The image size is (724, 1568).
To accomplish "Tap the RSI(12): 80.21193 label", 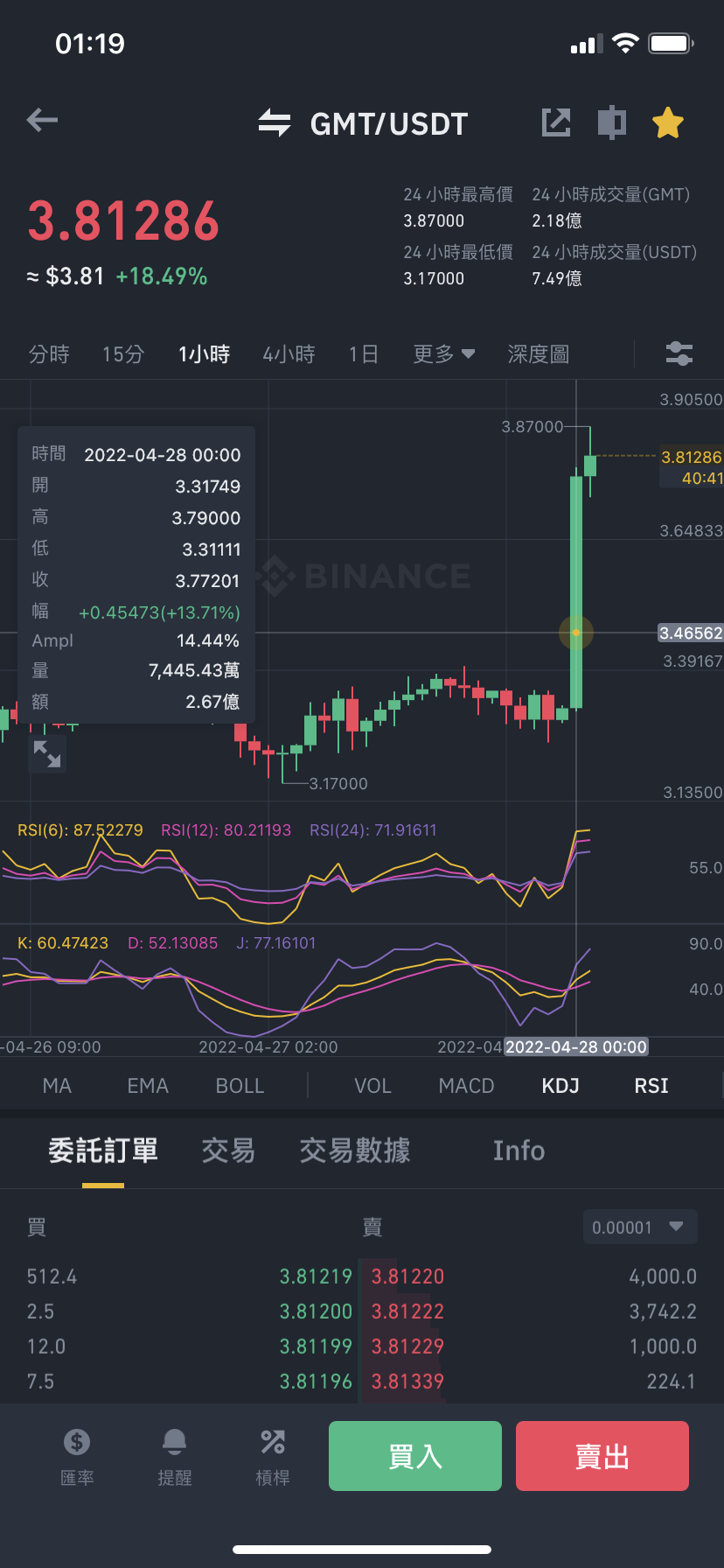I will coord(226,830).
